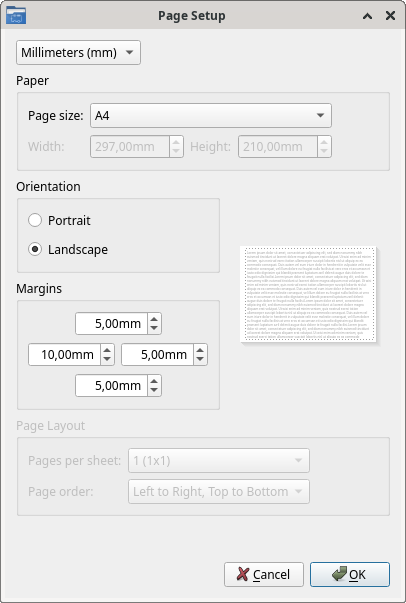Screen dimensions: 406x603
Task: Click the Page size label
Action: click(56, 115)
